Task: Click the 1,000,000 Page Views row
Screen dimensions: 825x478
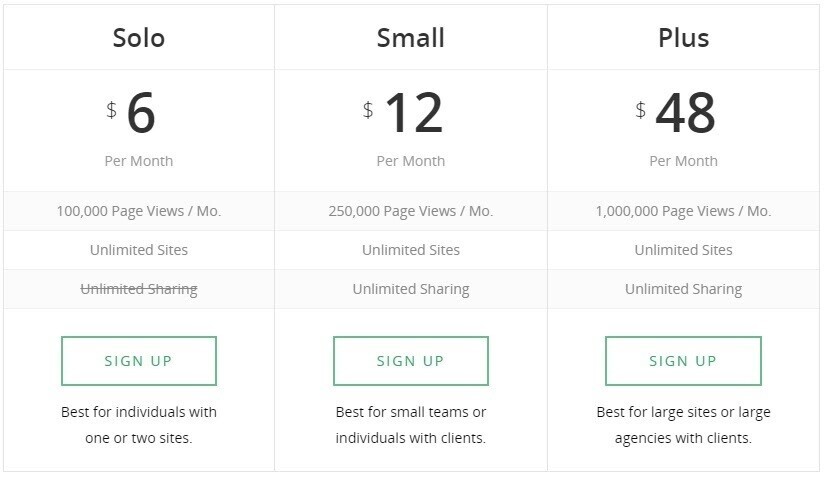Action: click(683, 211)
